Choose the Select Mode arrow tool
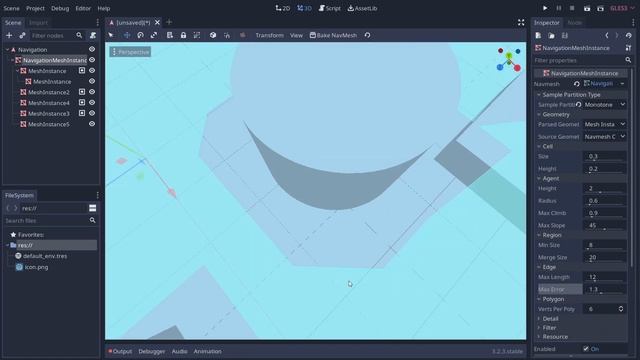The width and height of the screenshot is (640, 360). (x=111, y=36)
